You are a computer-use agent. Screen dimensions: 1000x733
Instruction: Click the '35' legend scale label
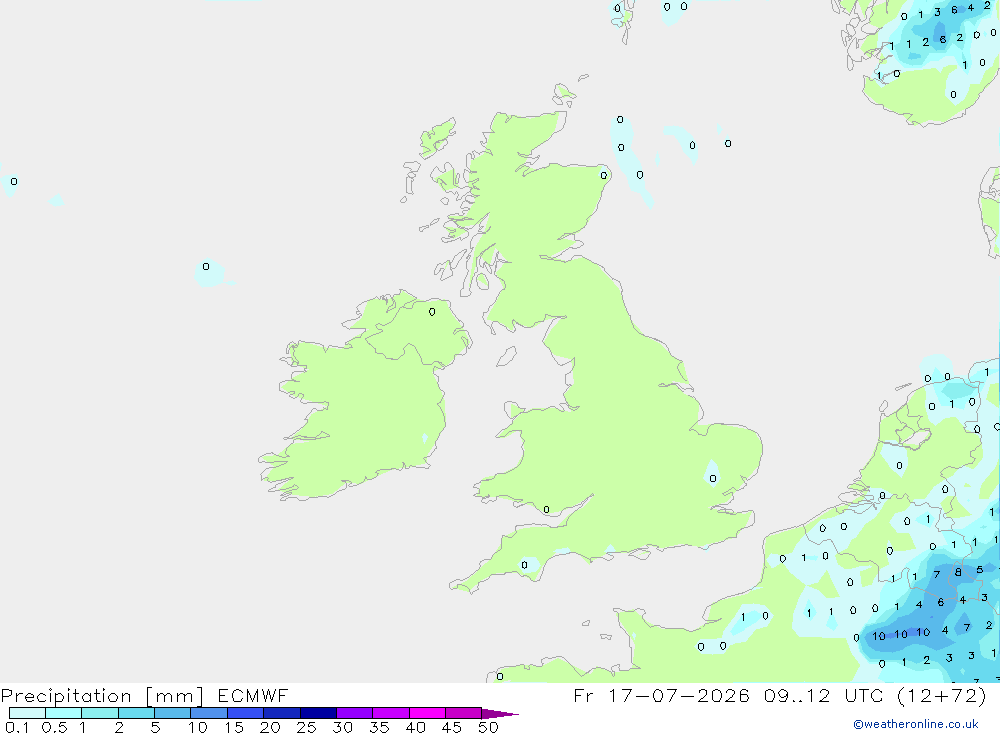379,727
